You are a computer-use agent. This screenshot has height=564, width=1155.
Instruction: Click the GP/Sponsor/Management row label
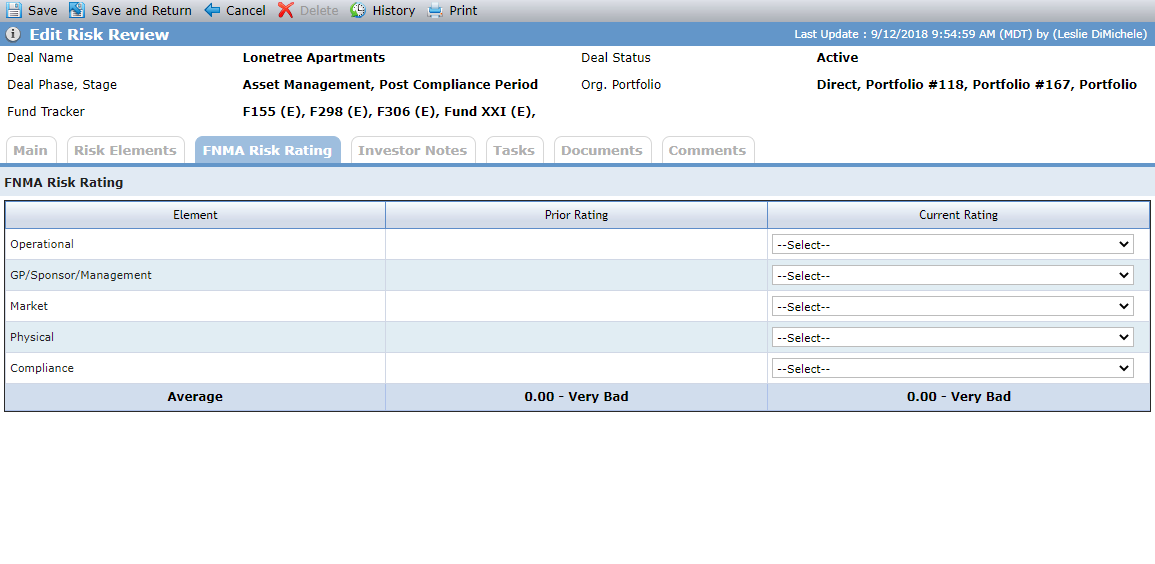click(81, 275)
